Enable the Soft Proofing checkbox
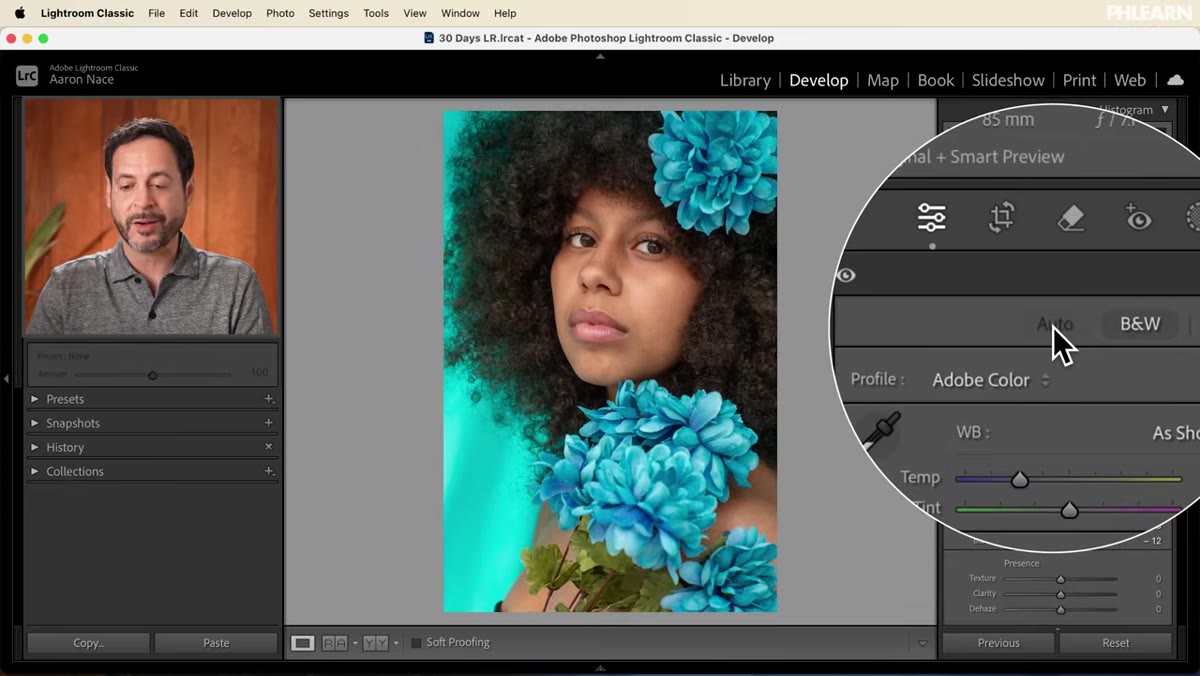This screenshot has height=676, width=1200. pos(416,643)
